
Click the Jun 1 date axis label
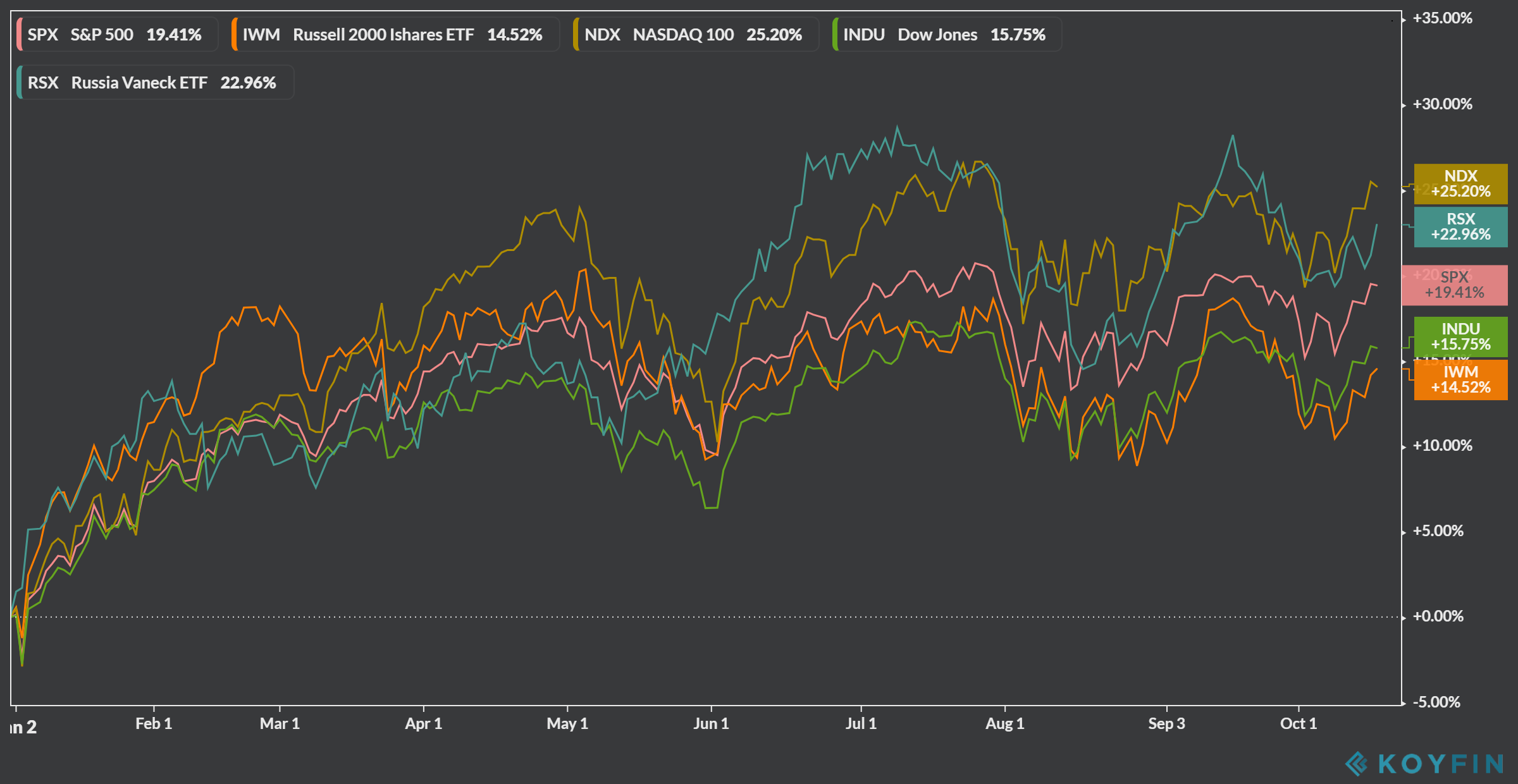(x=711, y=724)
